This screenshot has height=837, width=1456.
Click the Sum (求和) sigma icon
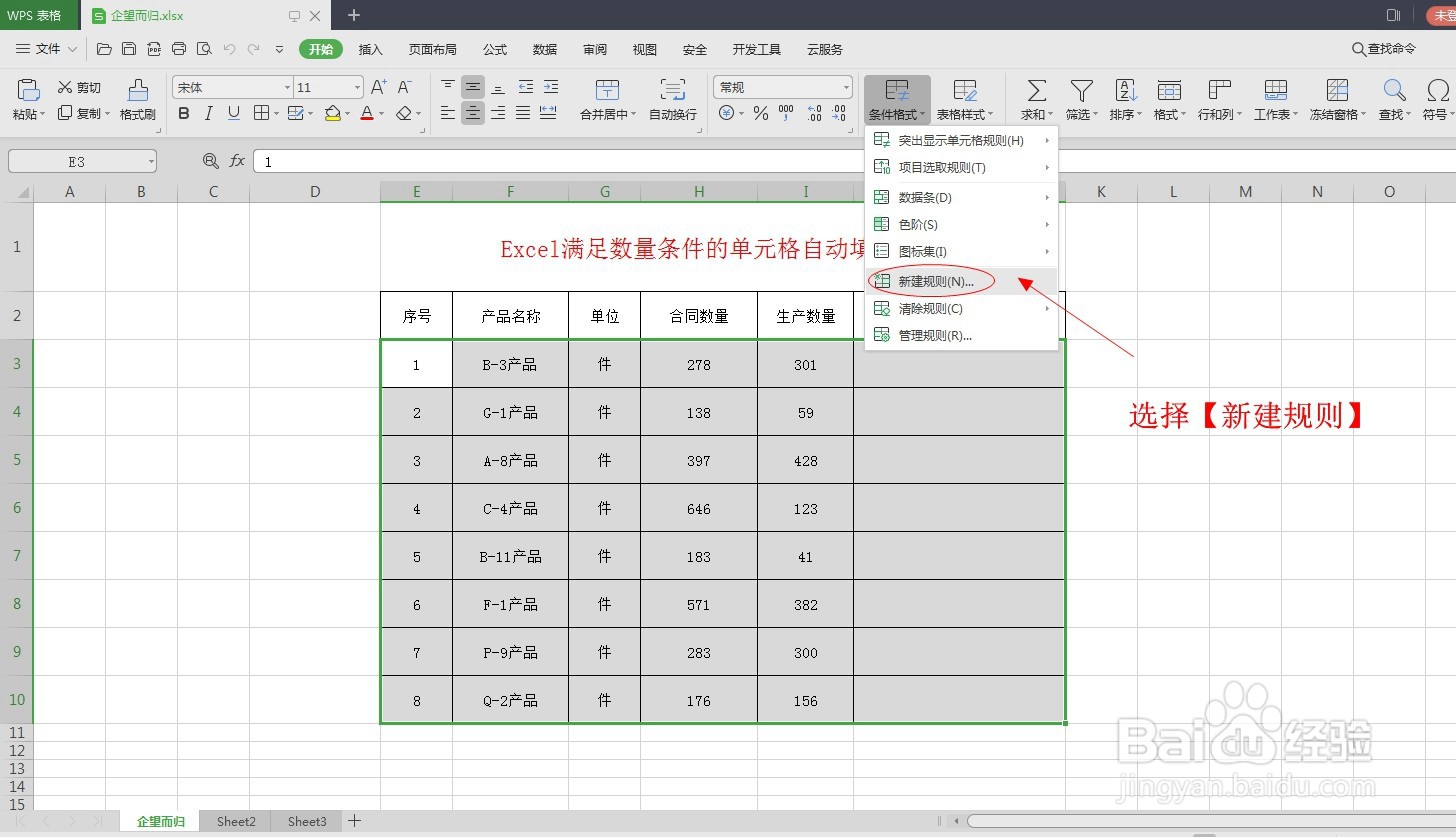1037,90
